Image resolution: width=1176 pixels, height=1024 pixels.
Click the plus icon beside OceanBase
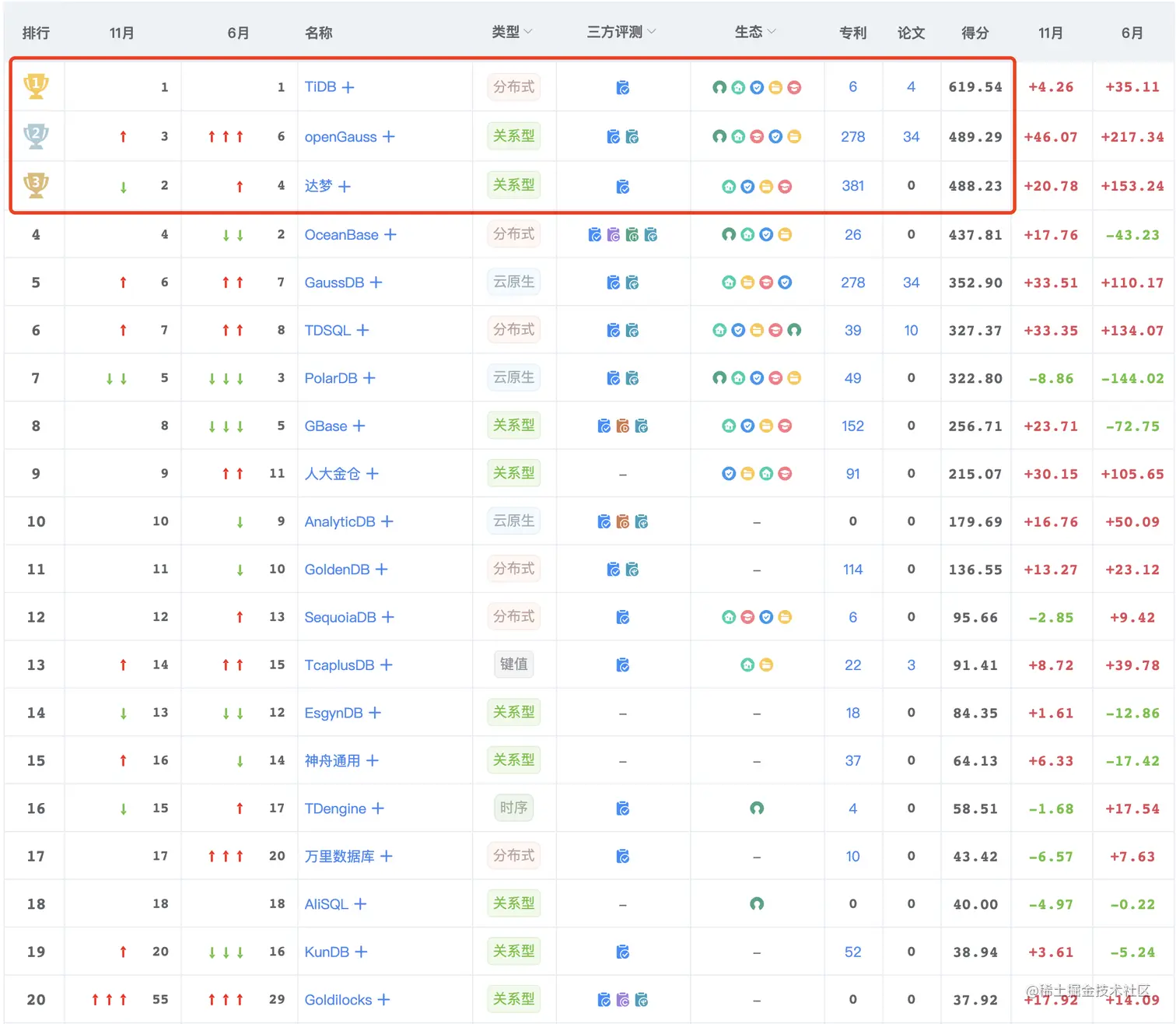pyautogui.click(x=390, y=234)
